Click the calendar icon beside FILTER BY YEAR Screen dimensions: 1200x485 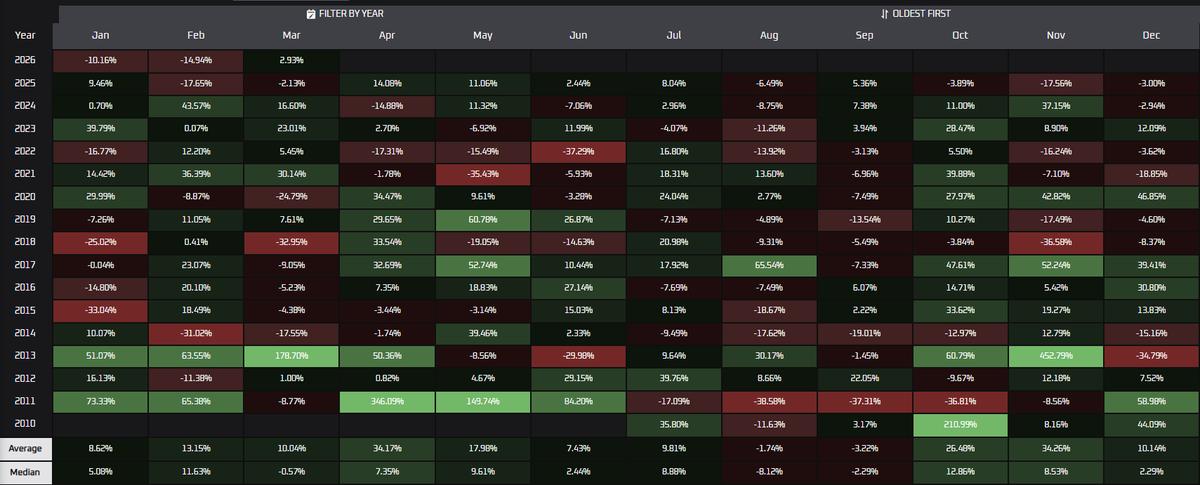[311, 14]
